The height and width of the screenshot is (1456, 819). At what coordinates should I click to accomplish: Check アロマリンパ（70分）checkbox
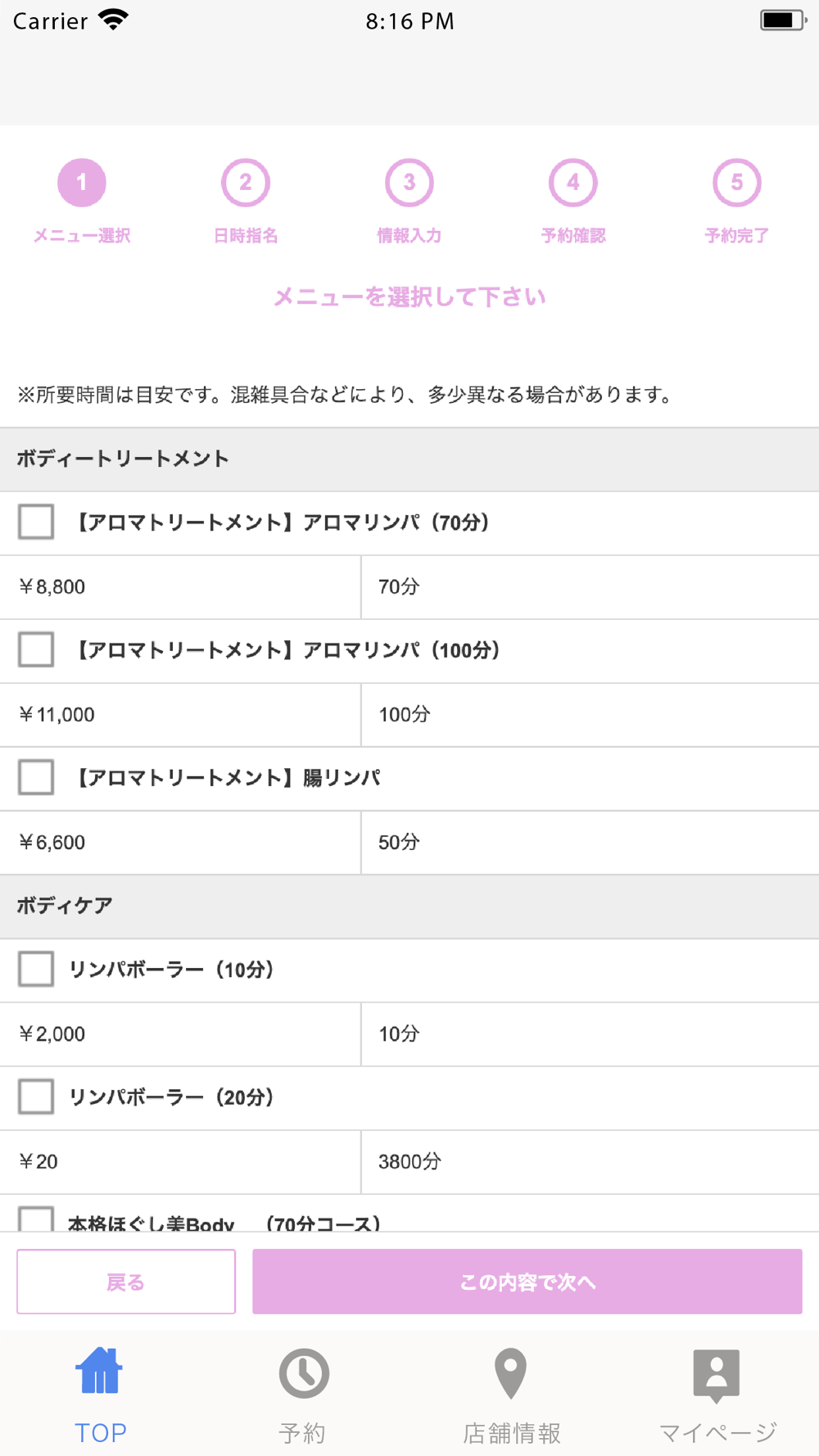coord(36,522)
